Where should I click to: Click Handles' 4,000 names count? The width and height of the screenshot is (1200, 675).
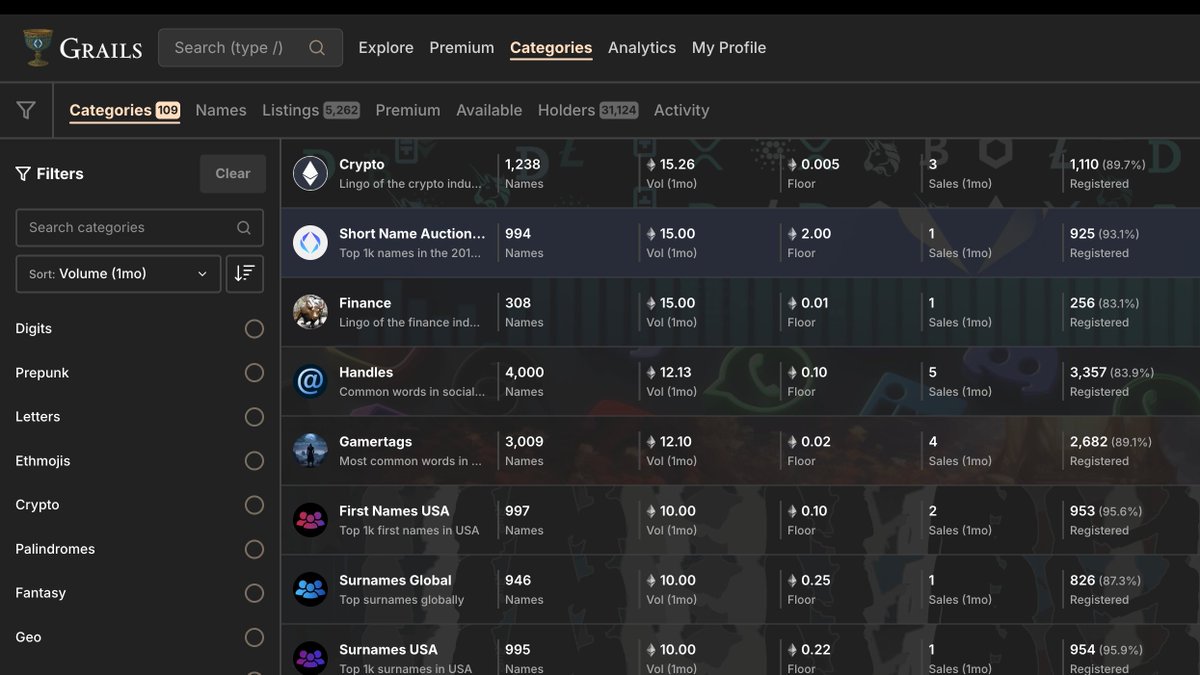click(x=525, y=373)
